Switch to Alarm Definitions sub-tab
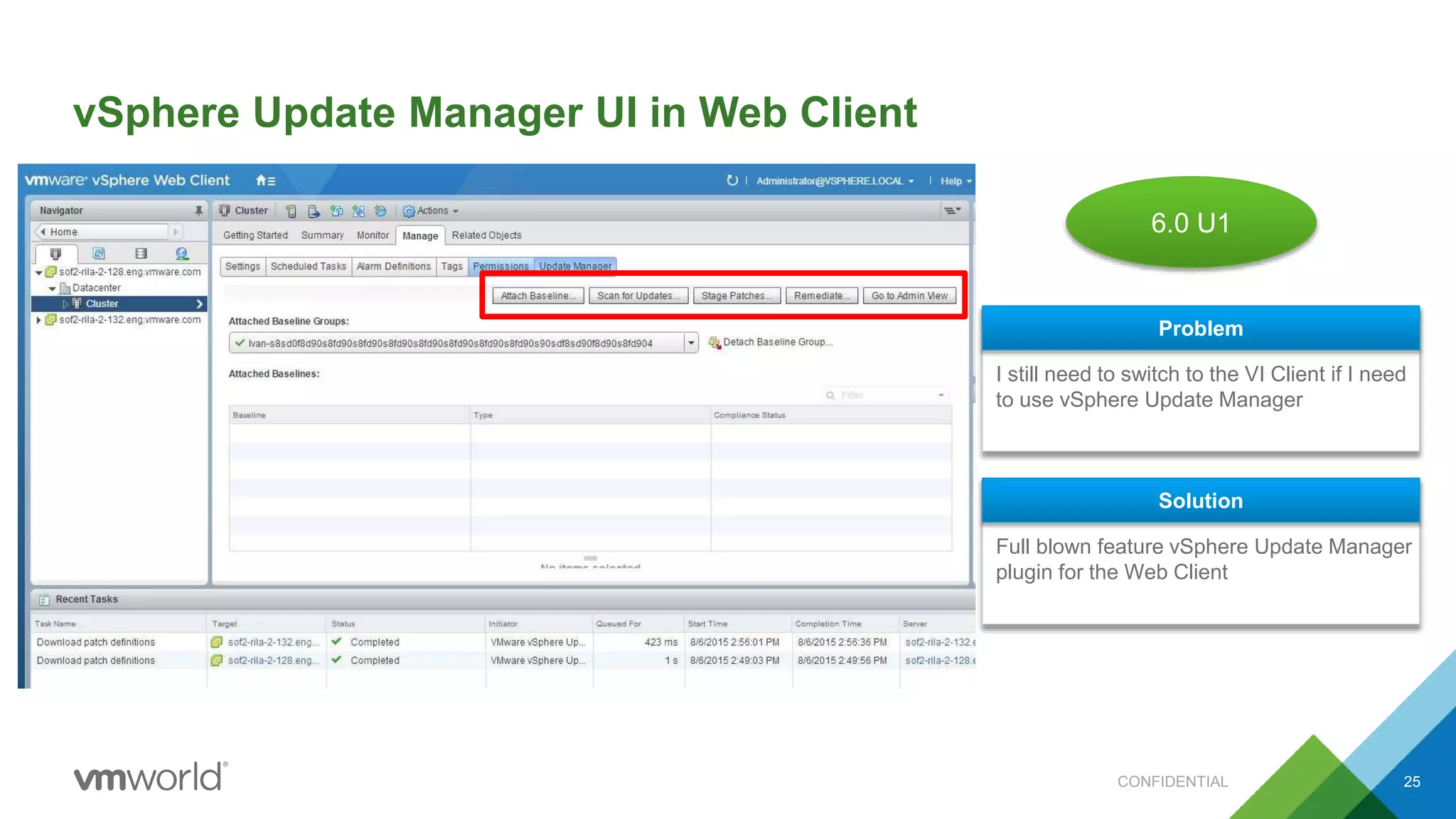The height and width of the screenshot is (819, 1456). 394,266
